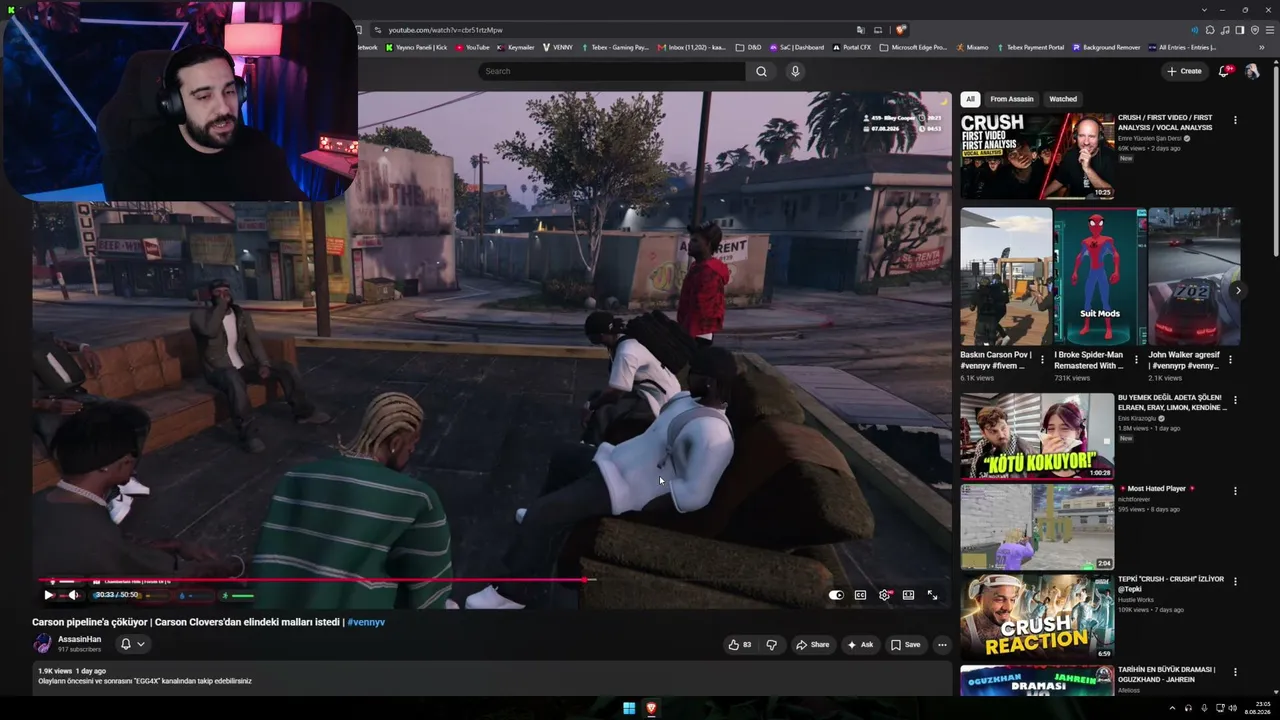This screenshot has height=720, width=1280.
Task: Open the AssasinHan channel avatar
Action: [x=43, y=644]
